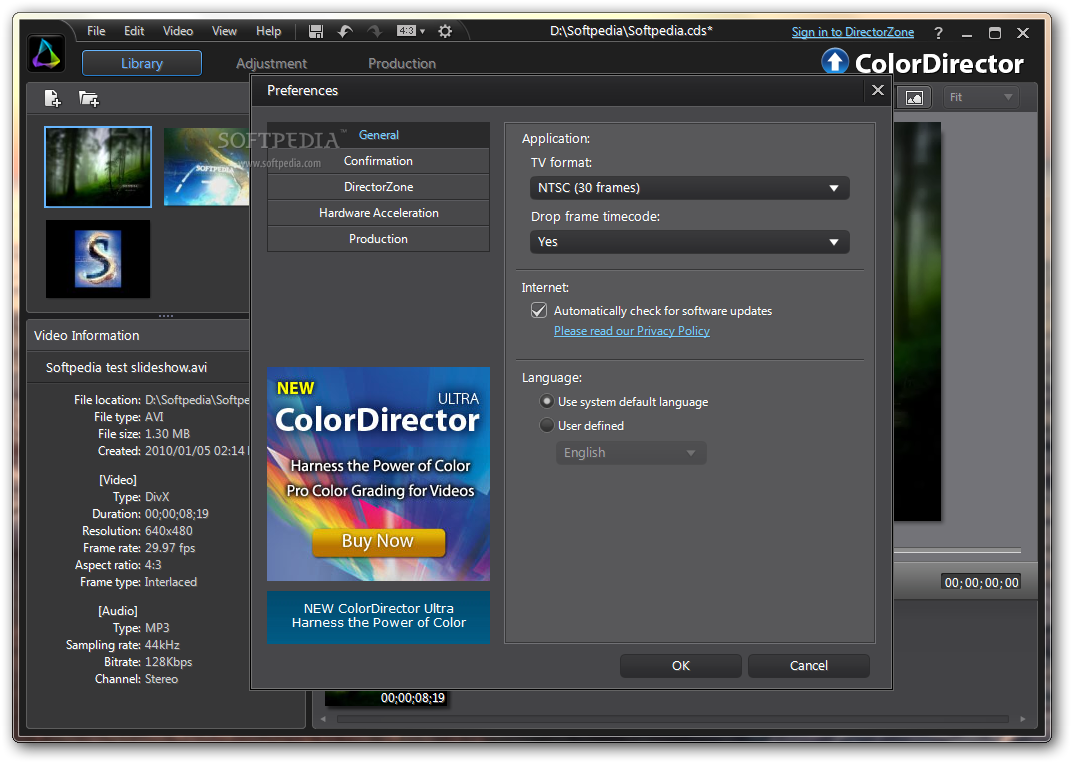
Task: Click the Video Information panel header
Action: click(139, 336)
